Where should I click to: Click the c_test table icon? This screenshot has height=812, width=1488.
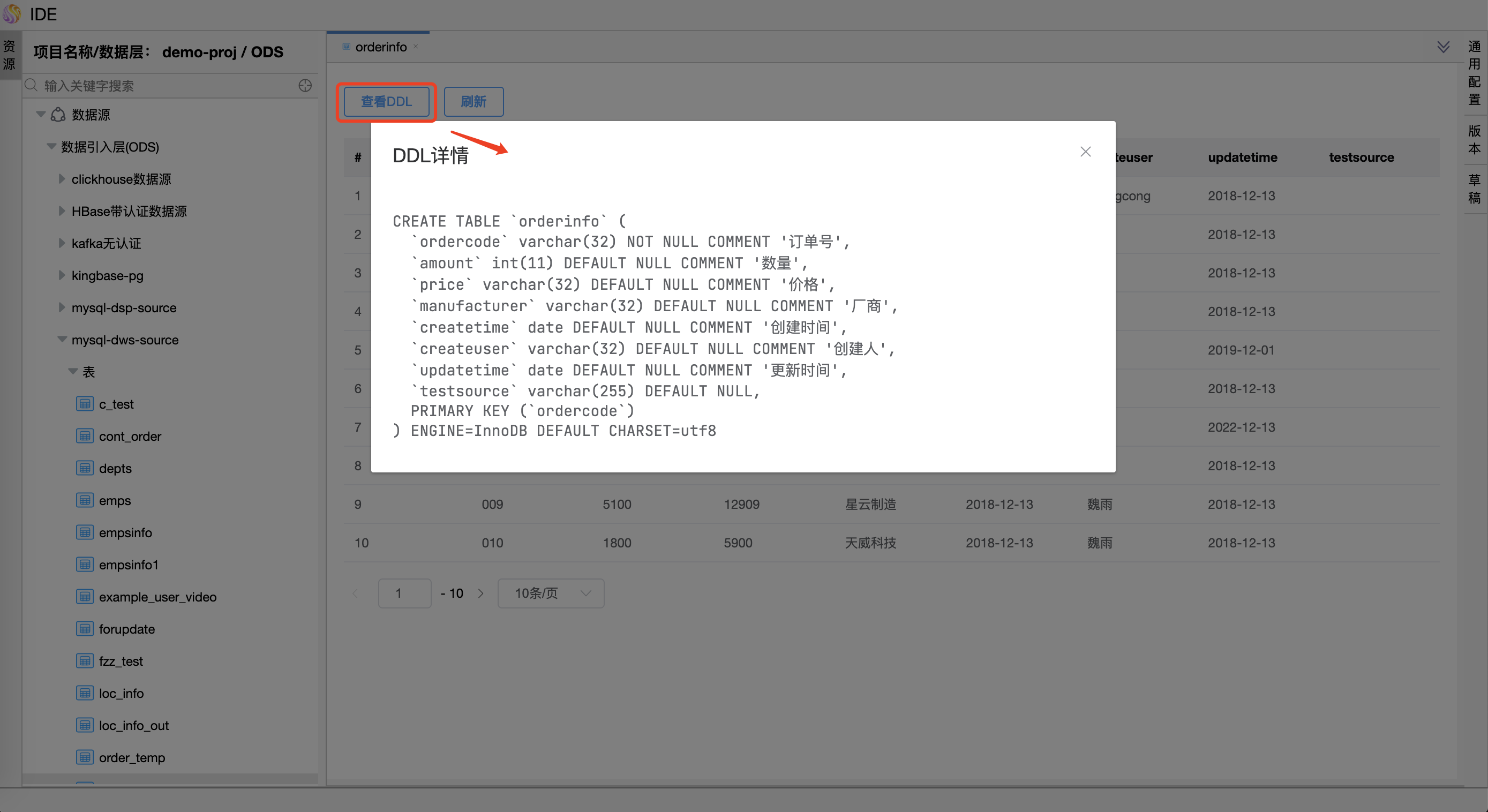(x=85, y=404)
